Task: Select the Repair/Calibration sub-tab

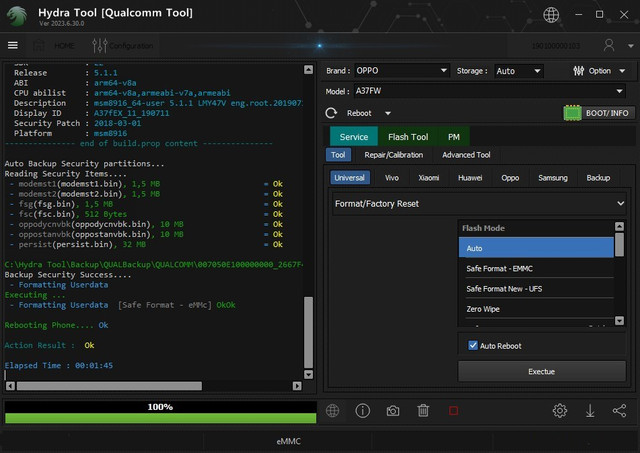Action: coord(393,155)
